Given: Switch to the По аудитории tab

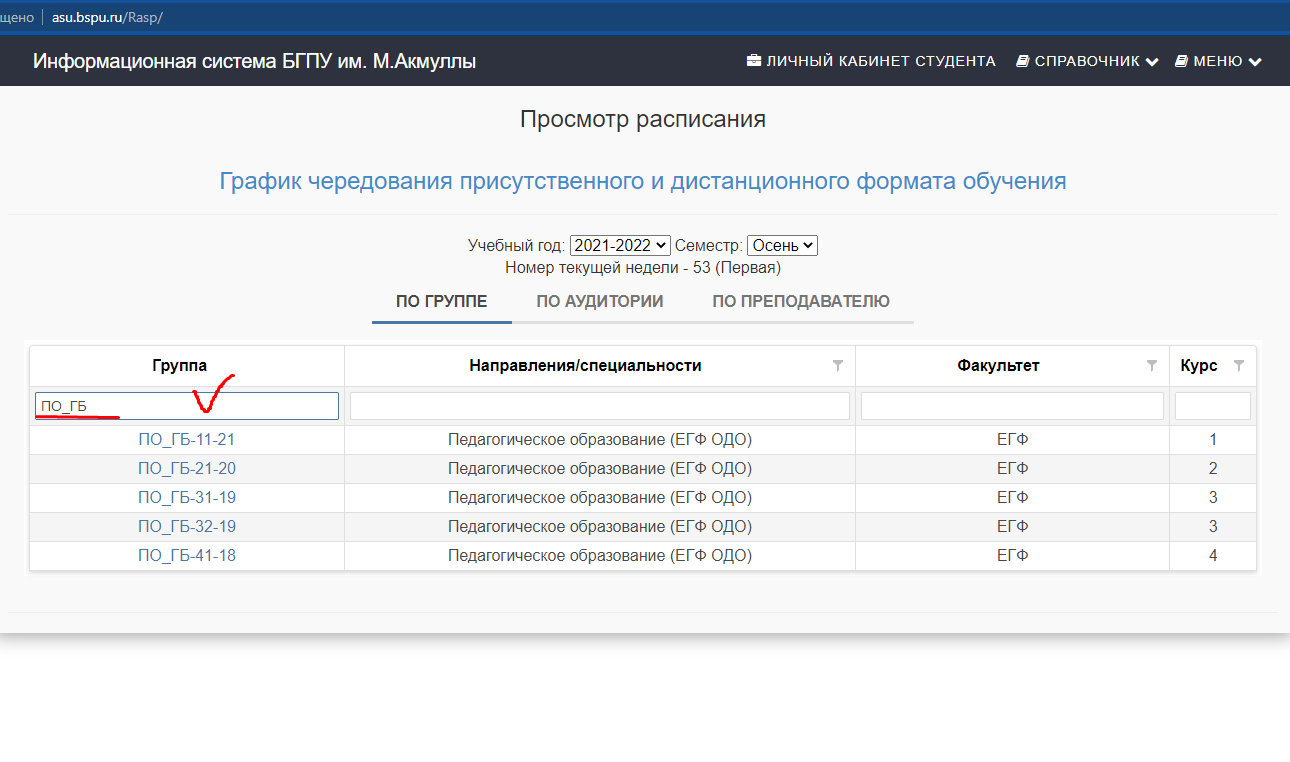Looking at the screenshot, I should click(x=600, y=301).
